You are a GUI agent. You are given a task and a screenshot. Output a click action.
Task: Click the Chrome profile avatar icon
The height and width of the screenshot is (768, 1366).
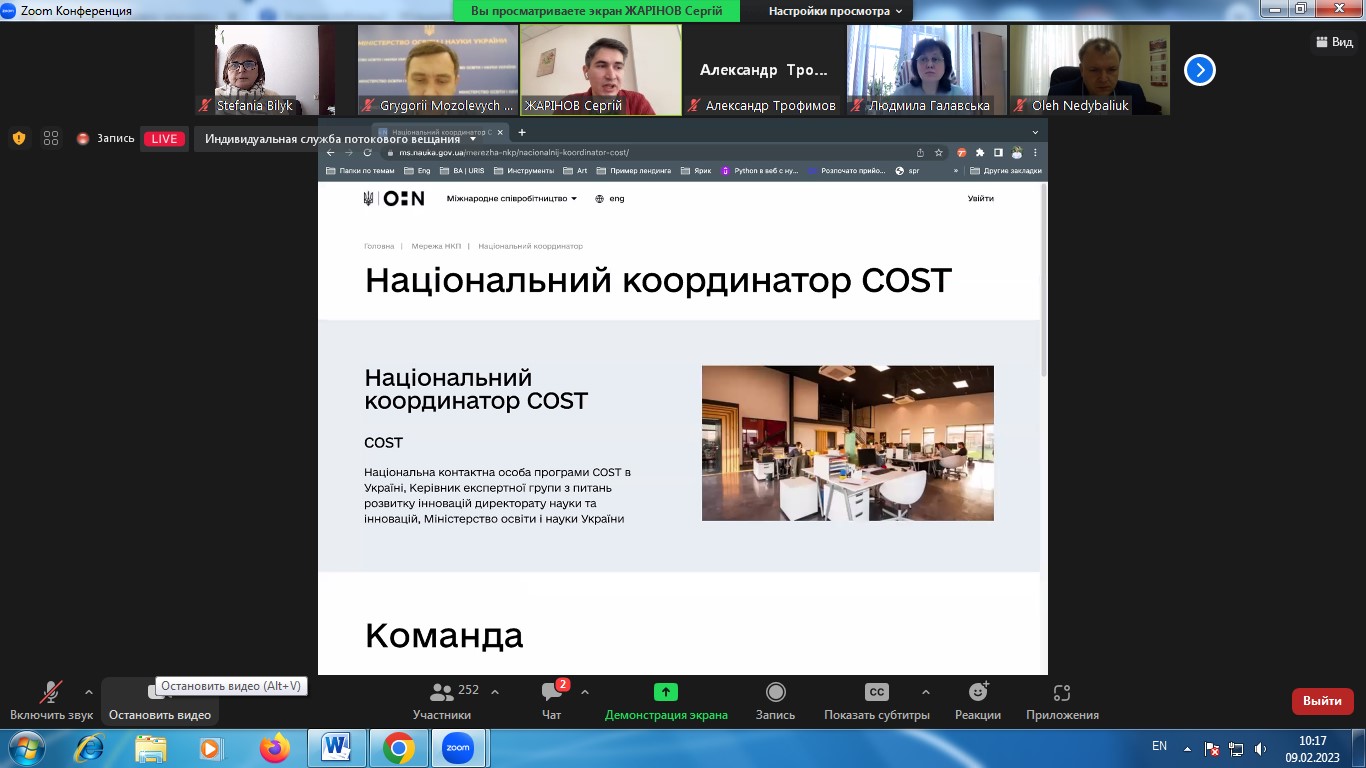pos(1017,153)
